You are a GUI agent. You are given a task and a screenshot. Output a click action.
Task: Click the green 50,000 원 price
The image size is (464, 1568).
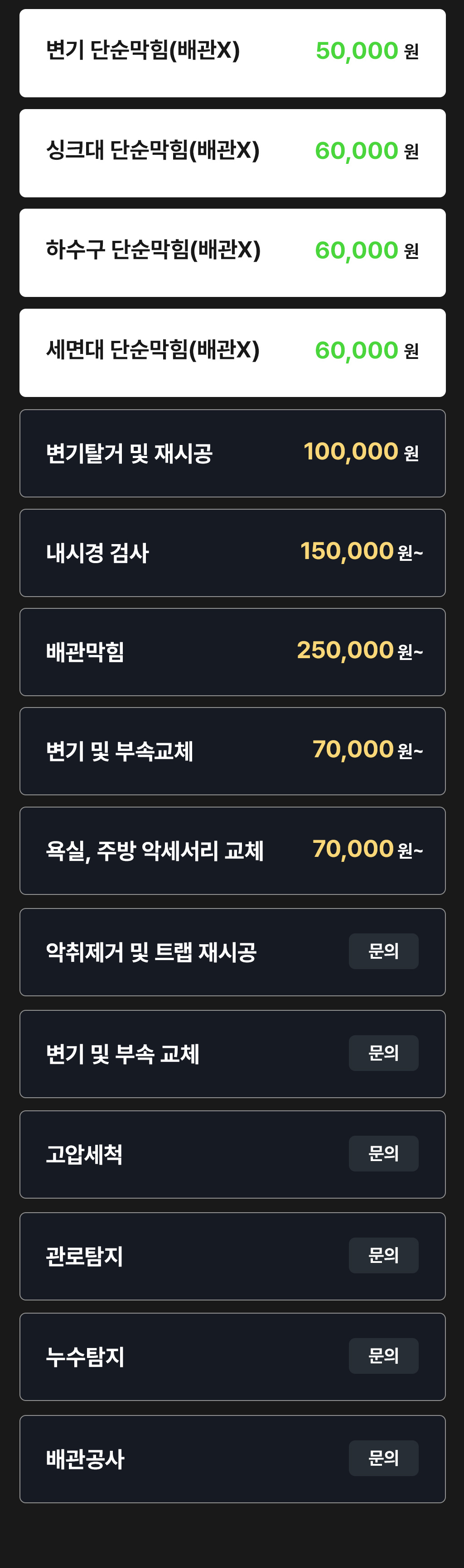coord(367,51)
